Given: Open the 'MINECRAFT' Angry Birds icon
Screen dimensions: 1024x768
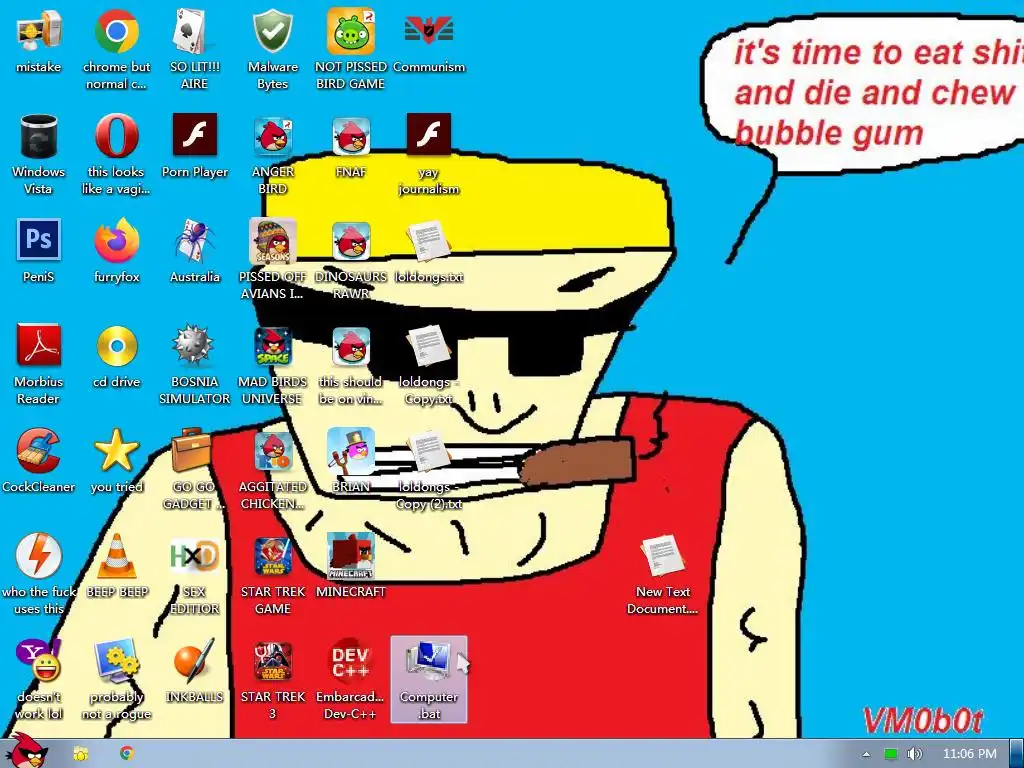Looking at the screenshot, I should [x=351, y=568].
